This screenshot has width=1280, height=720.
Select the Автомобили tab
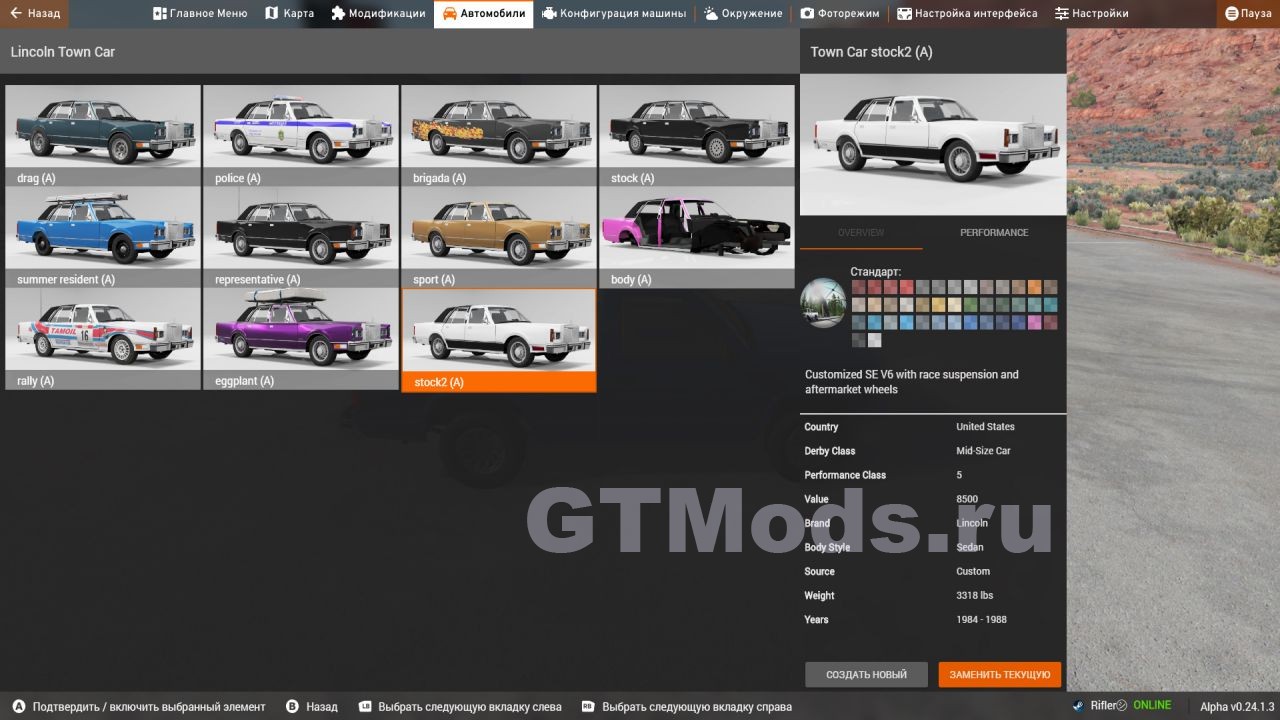[x=484, y=13]
